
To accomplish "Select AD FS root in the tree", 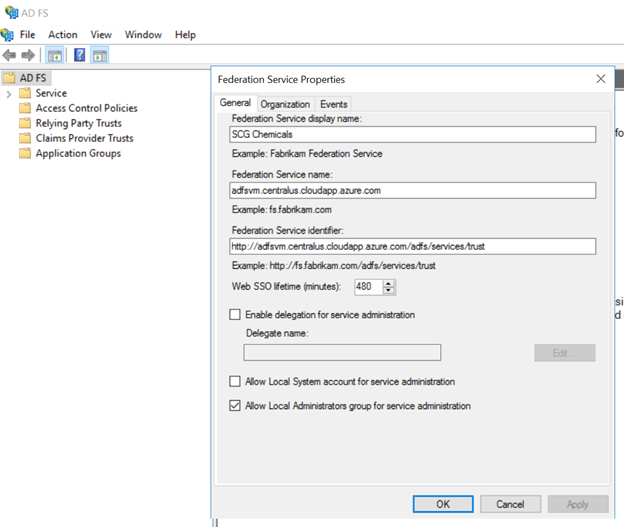I will tap(33, 78).
